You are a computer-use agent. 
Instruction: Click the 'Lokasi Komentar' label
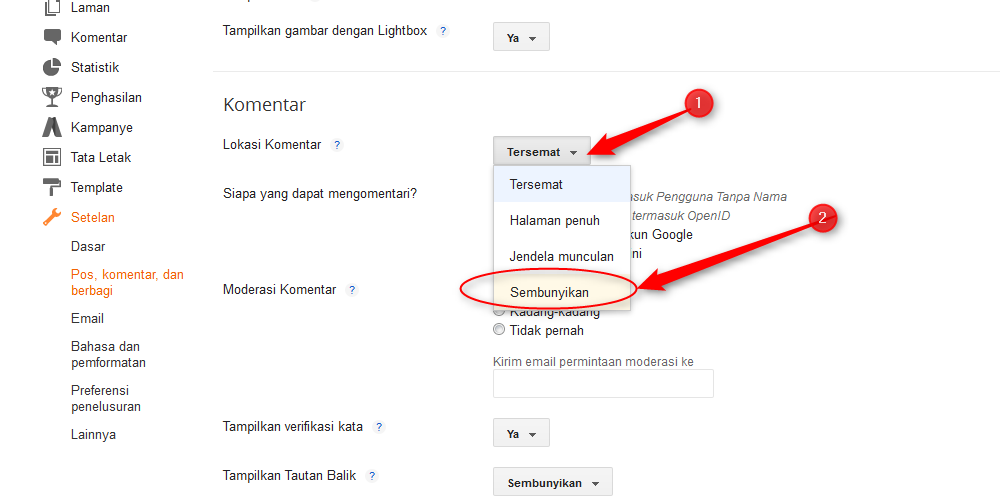click(x=272, y=144)
